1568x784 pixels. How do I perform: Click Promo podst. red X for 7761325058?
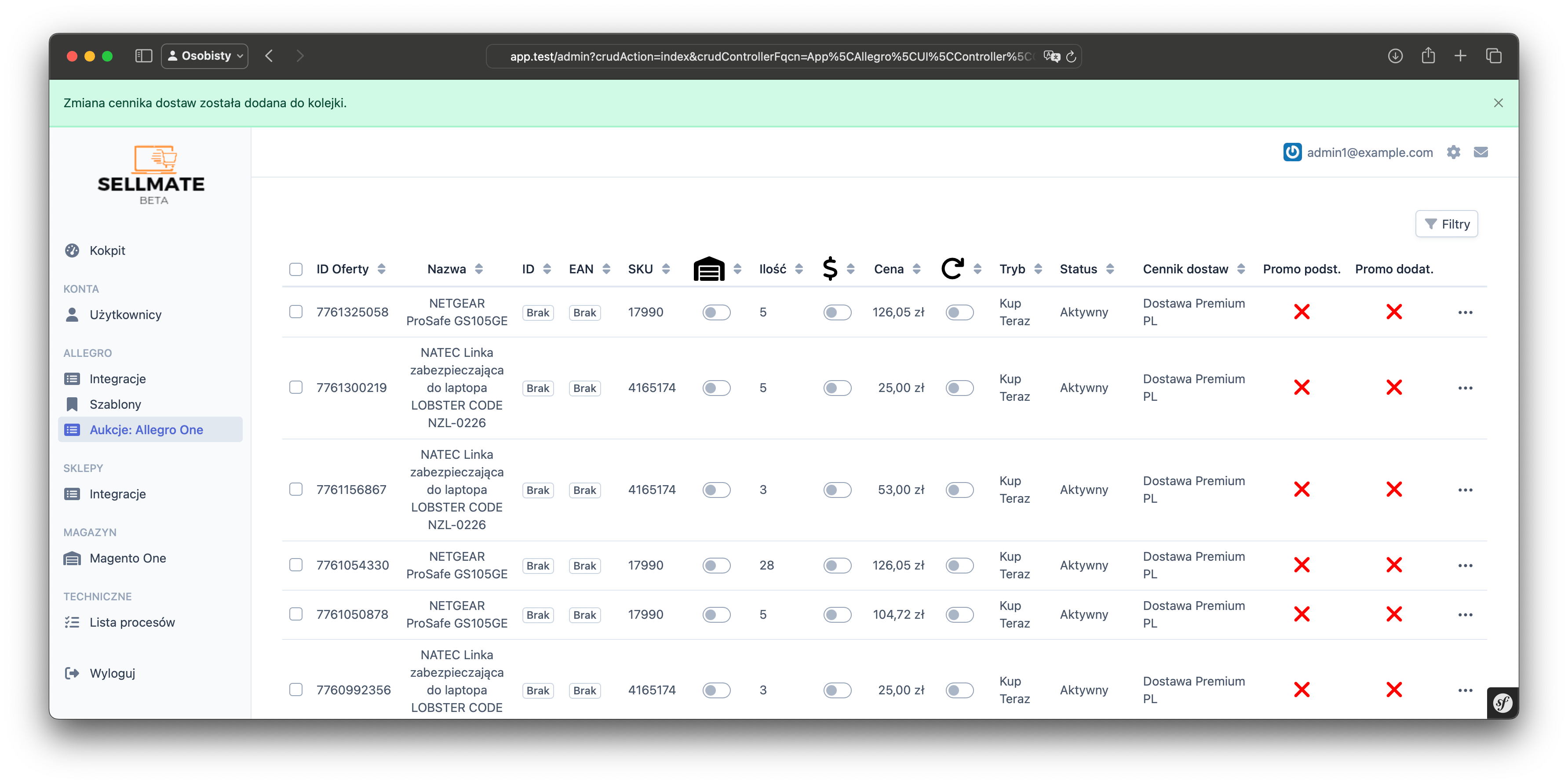[x=1302, y=312]
